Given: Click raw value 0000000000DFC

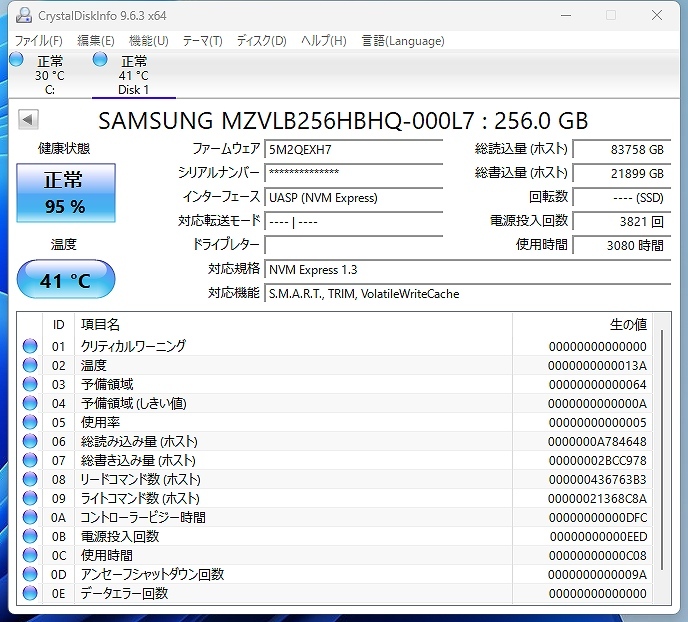Looking at the screenshot, I should 597,518.
